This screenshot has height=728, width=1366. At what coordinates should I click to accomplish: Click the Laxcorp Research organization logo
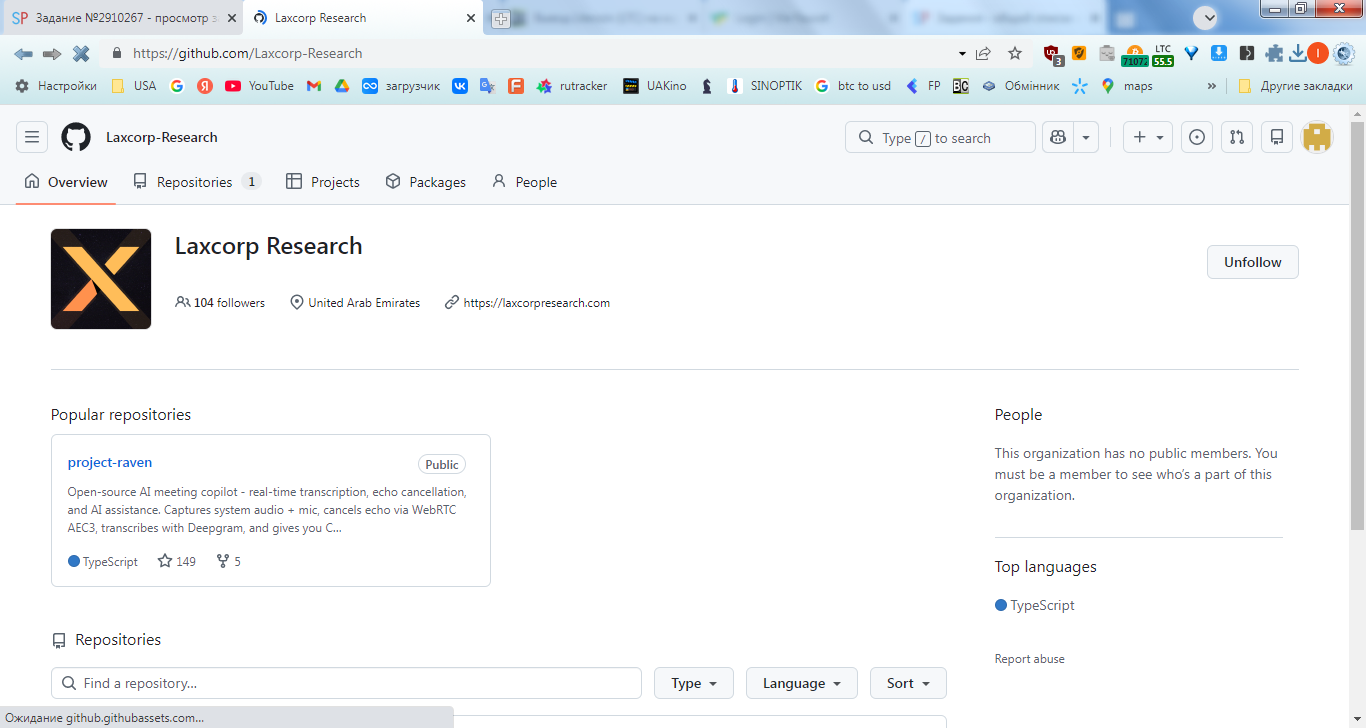point(101,279)
